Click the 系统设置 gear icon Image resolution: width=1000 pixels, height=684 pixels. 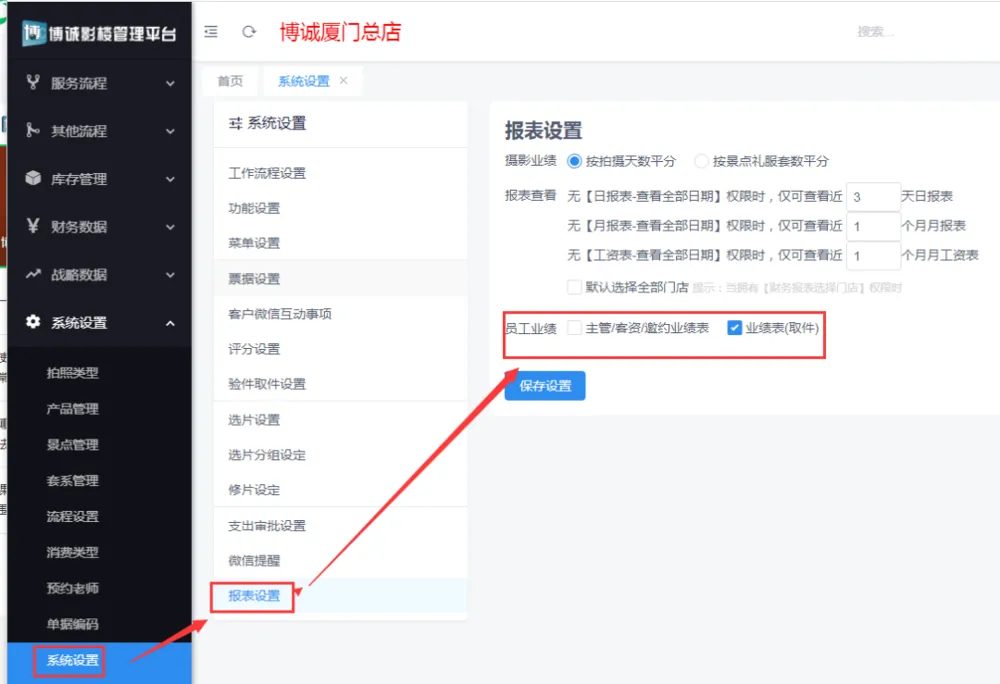33,322
